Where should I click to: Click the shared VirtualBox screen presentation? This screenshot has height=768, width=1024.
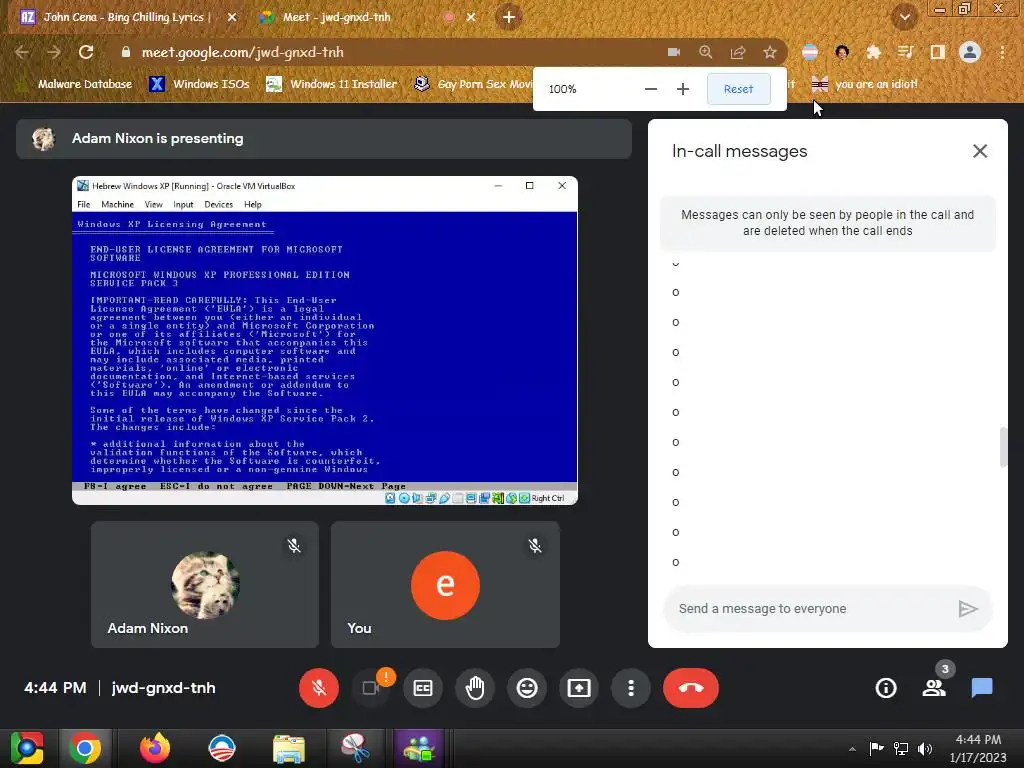pos(325,340)
